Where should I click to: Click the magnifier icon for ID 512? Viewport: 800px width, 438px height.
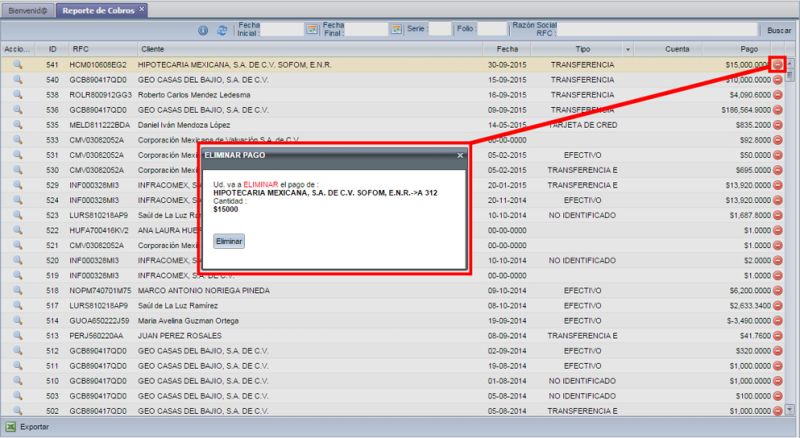(x=17, y=351)
